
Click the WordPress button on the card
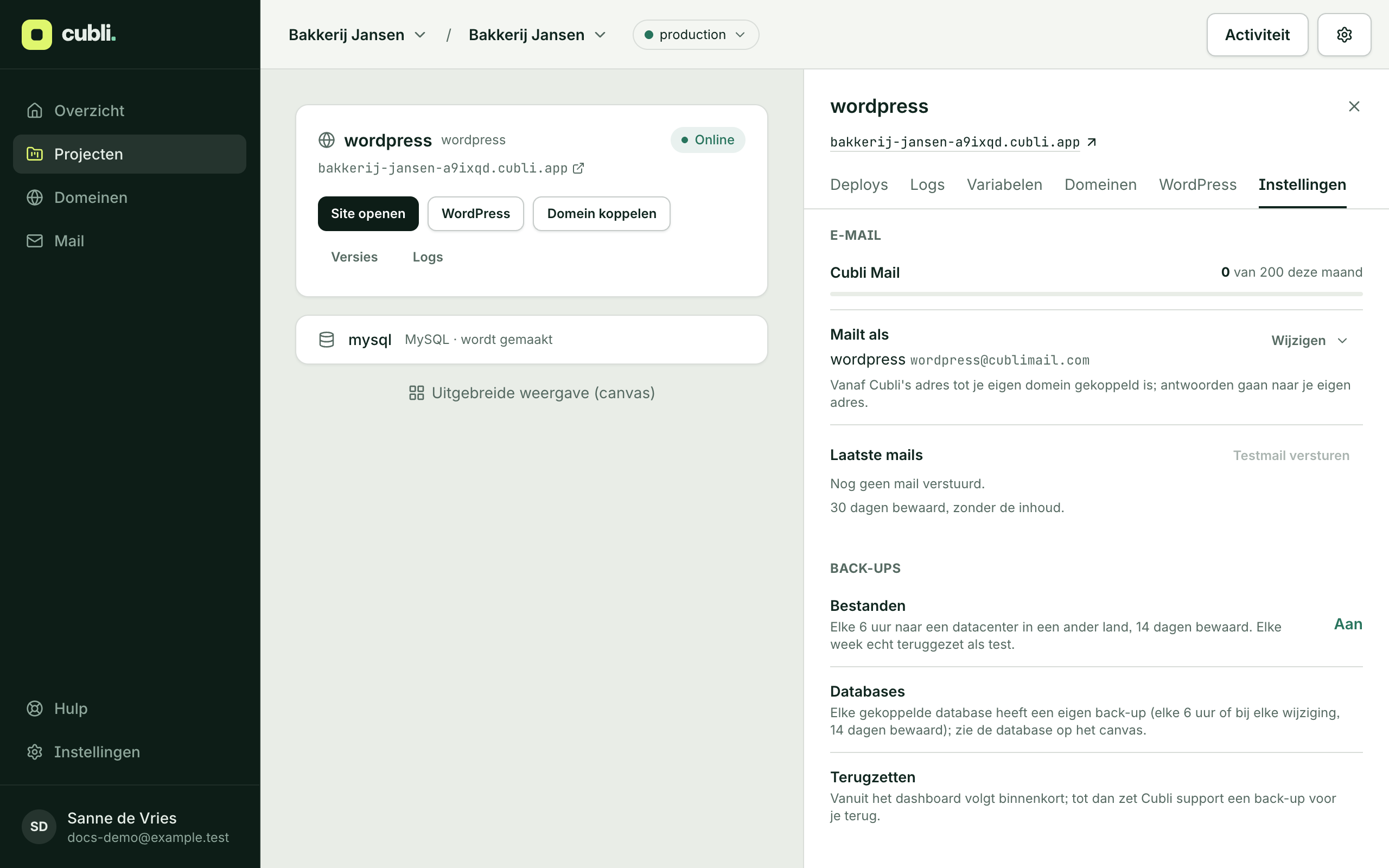(476, 214)
